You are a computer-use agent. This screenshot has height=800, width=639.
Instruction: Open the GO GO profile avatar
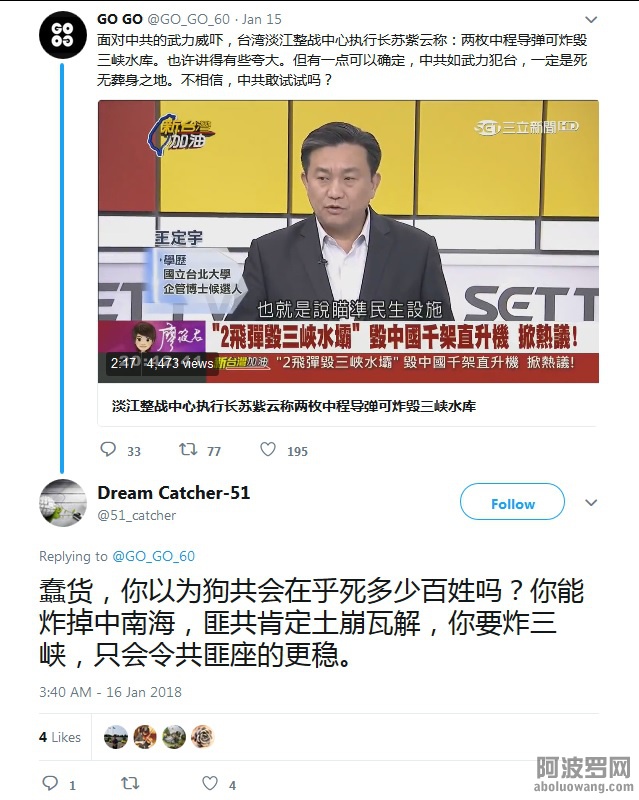click(x=63, y=35)
